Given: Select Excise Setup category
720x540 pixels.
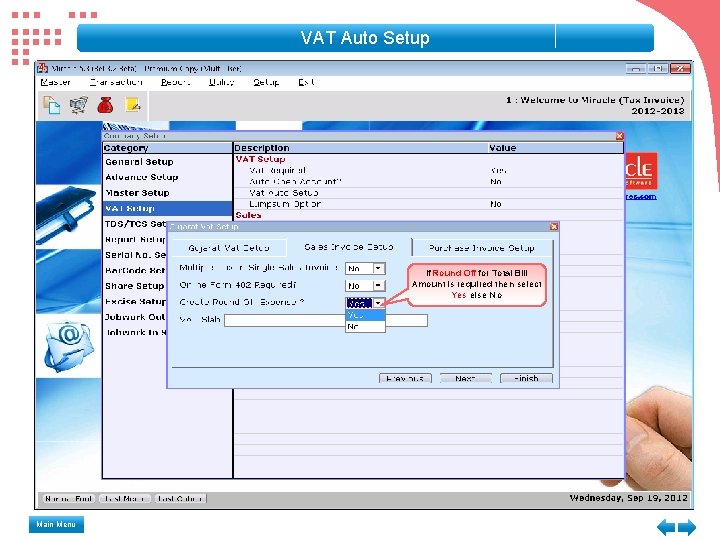Looking at the screenshot, I should click(x=135, y=301).
